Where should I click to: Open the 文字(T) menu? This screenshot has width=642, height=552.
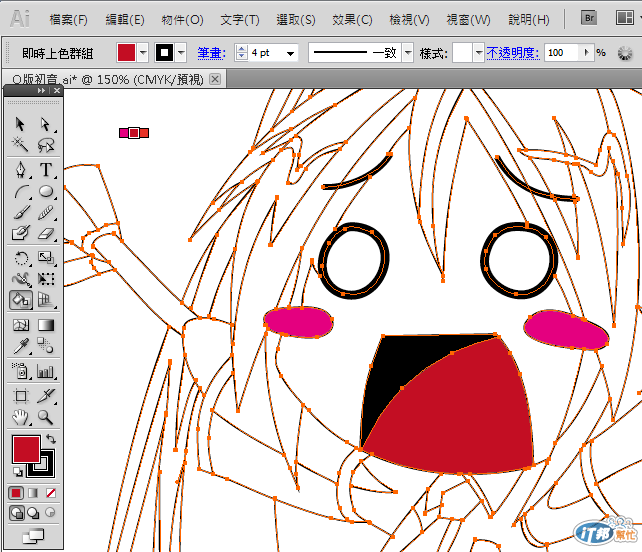point(240,20)
